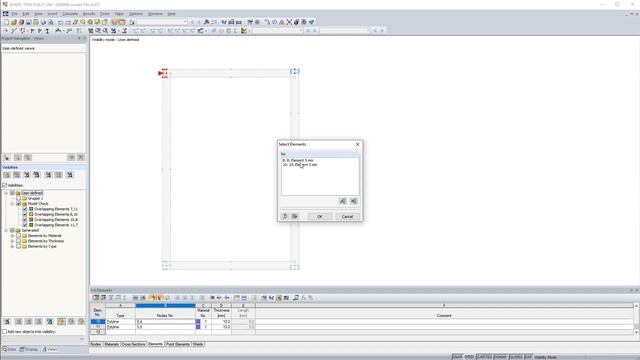
Task: Expand the Elements by Material node
Action: click(x=12, y=236)
